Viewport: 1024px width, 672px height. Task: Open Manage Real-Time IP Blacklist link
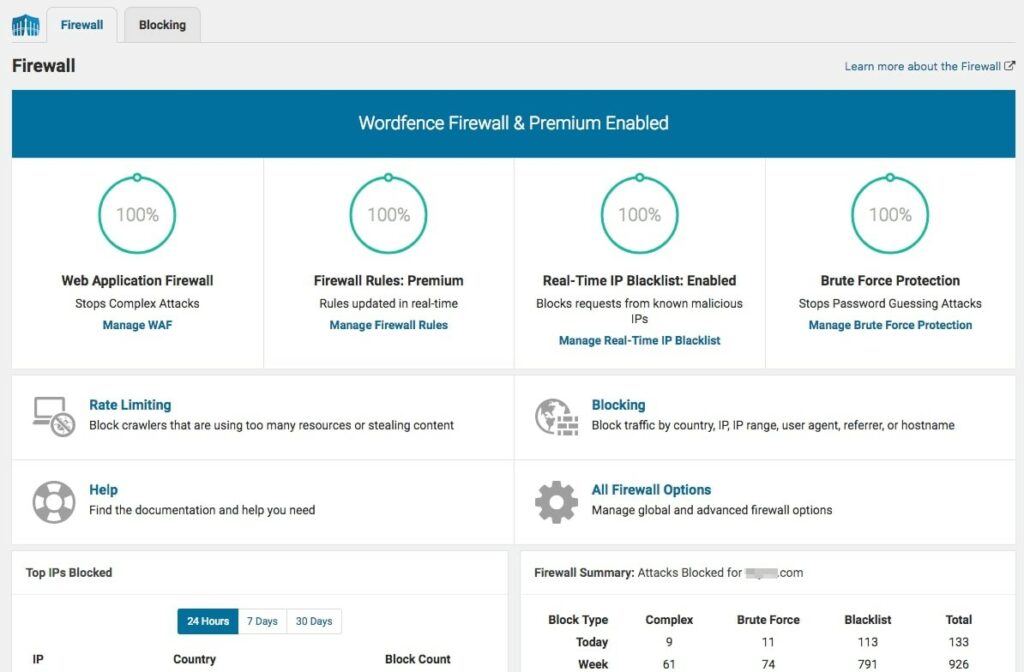point(639,340)
